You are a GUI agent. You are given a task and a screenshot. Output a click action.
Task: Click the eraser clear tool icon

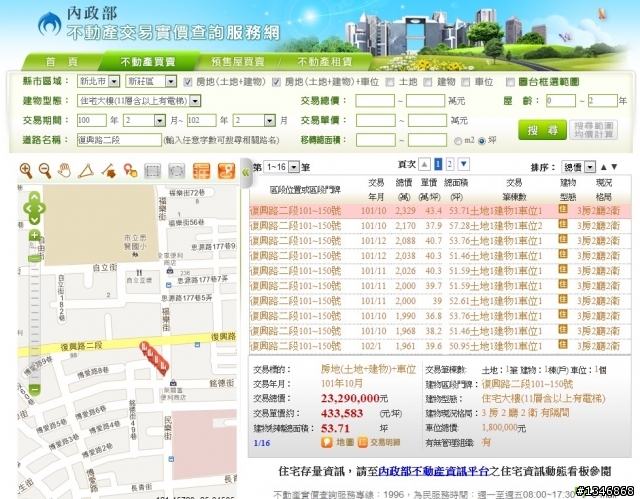pos(109,171)
